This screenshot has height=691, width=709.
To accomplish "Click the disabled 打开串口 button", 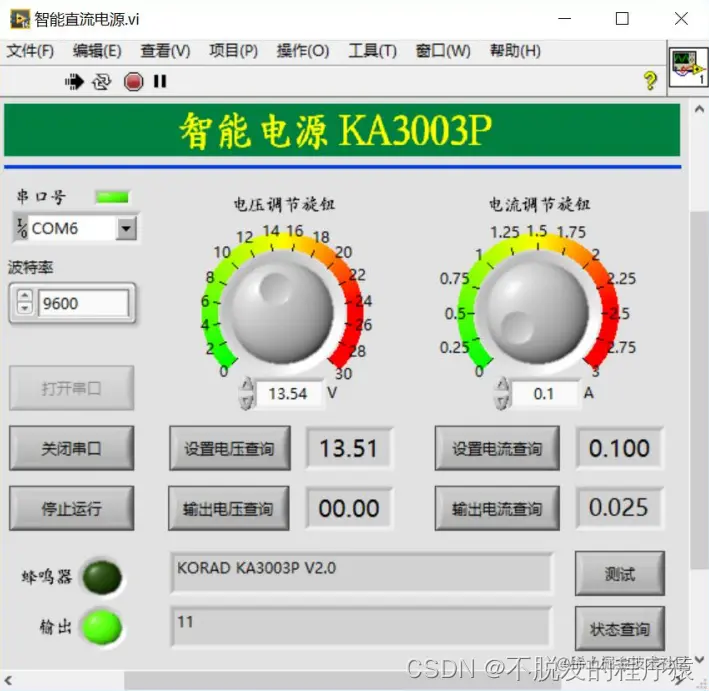I will coord(71,388).
